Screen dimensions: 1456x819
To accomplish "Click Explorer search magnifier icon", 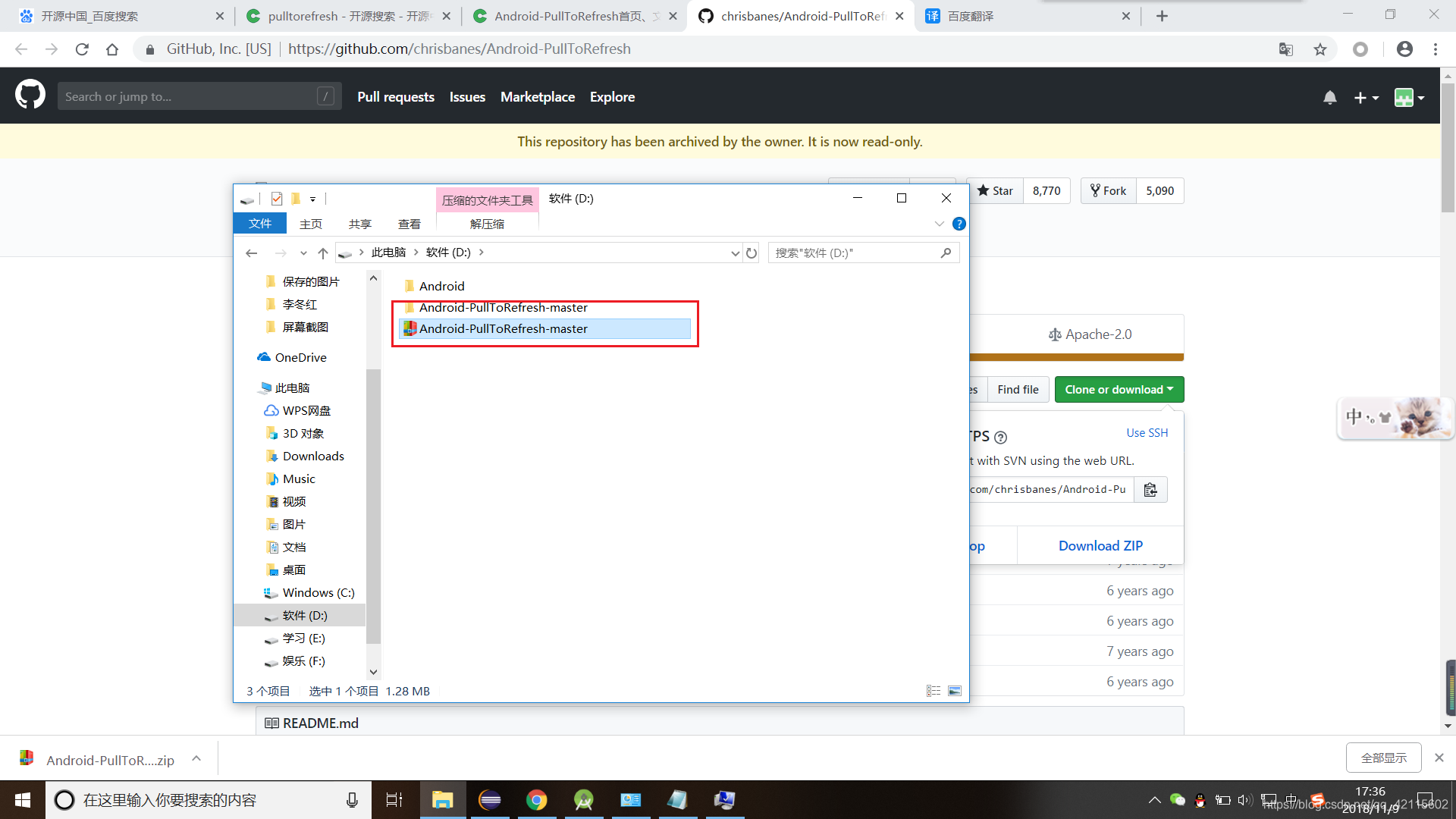I will (946, 253).
